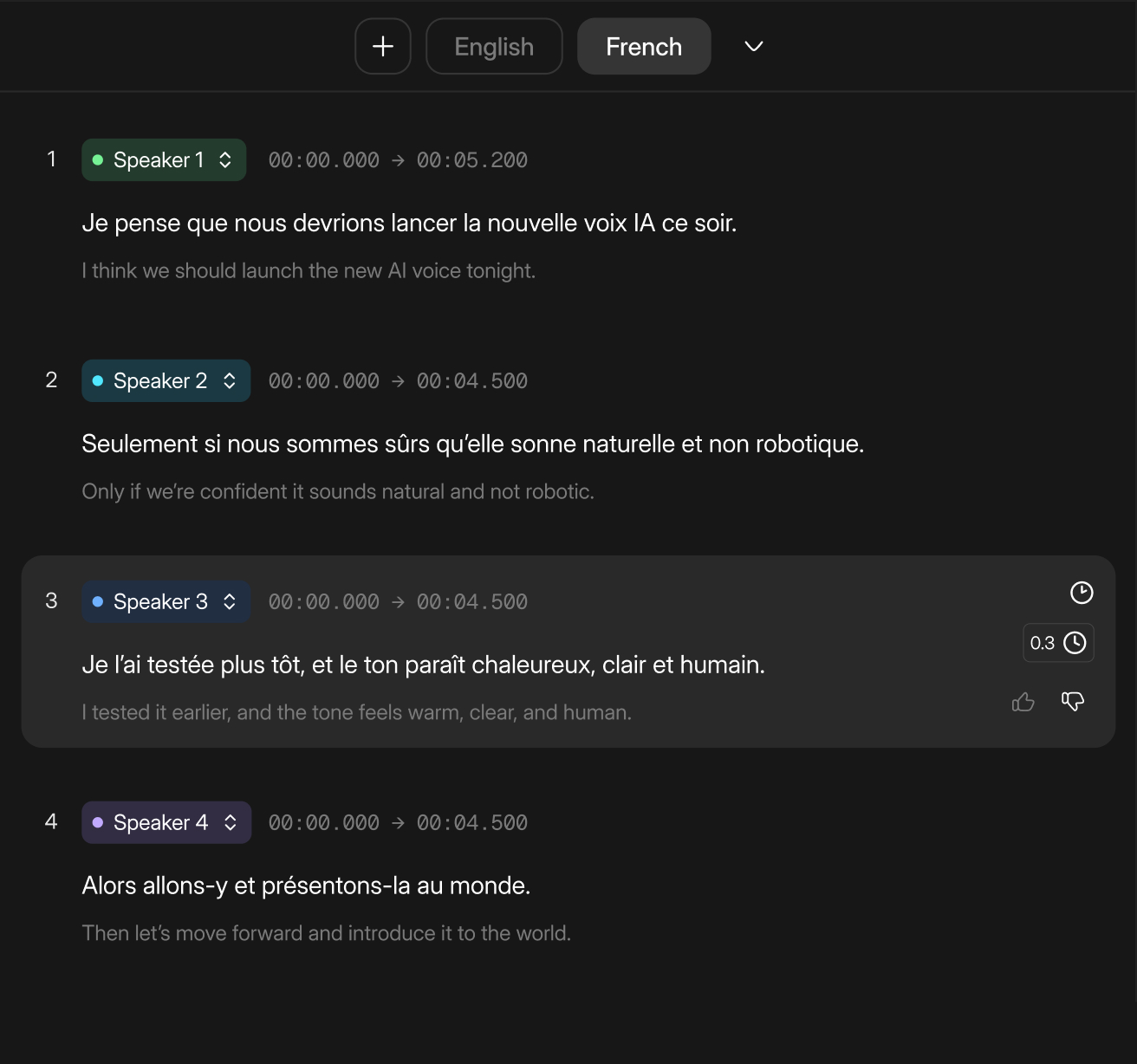Select the French language tab
This screenshot has height=1064, width=1137.
point(644,46)
